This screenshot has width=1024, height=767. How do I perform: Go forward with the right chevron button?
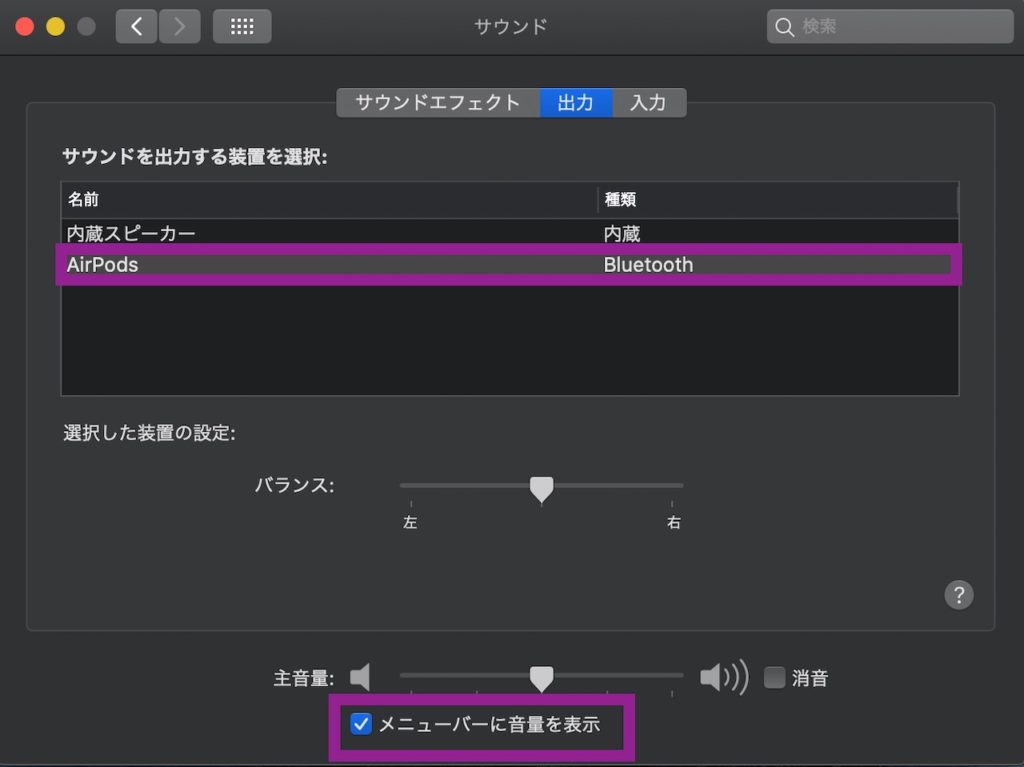tap(180, 27)
